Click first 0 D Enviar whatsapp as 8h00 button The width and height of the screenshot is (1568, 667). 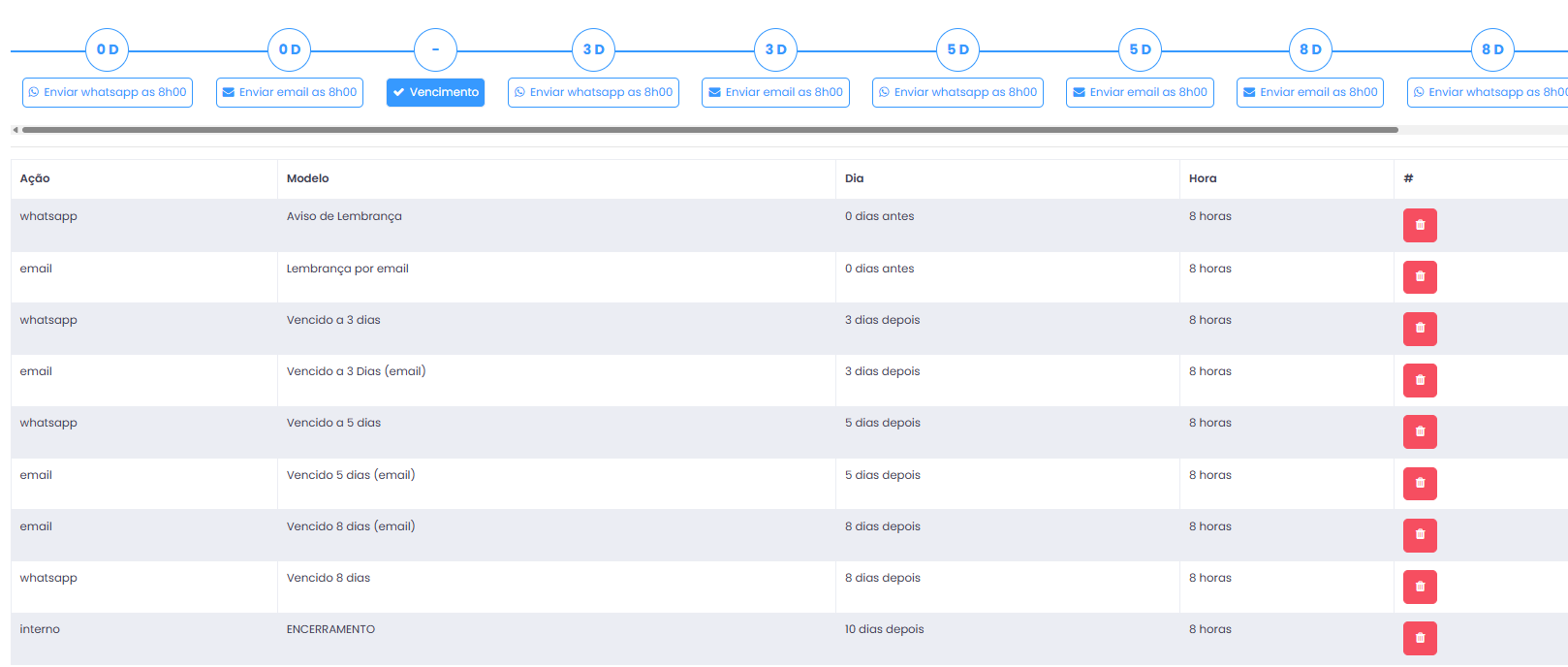click(108, 92)
